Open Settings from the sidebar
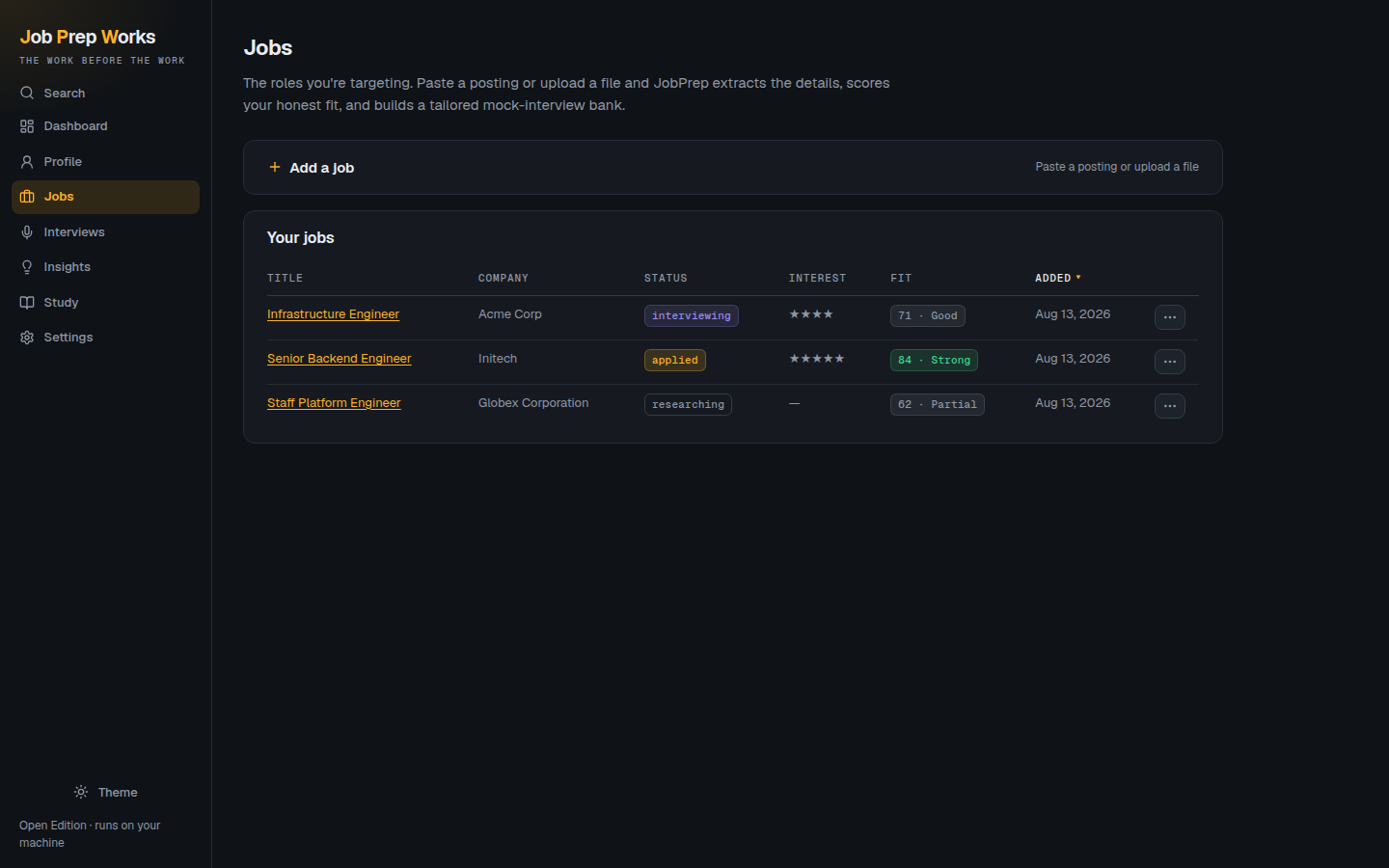 point(105,338)
